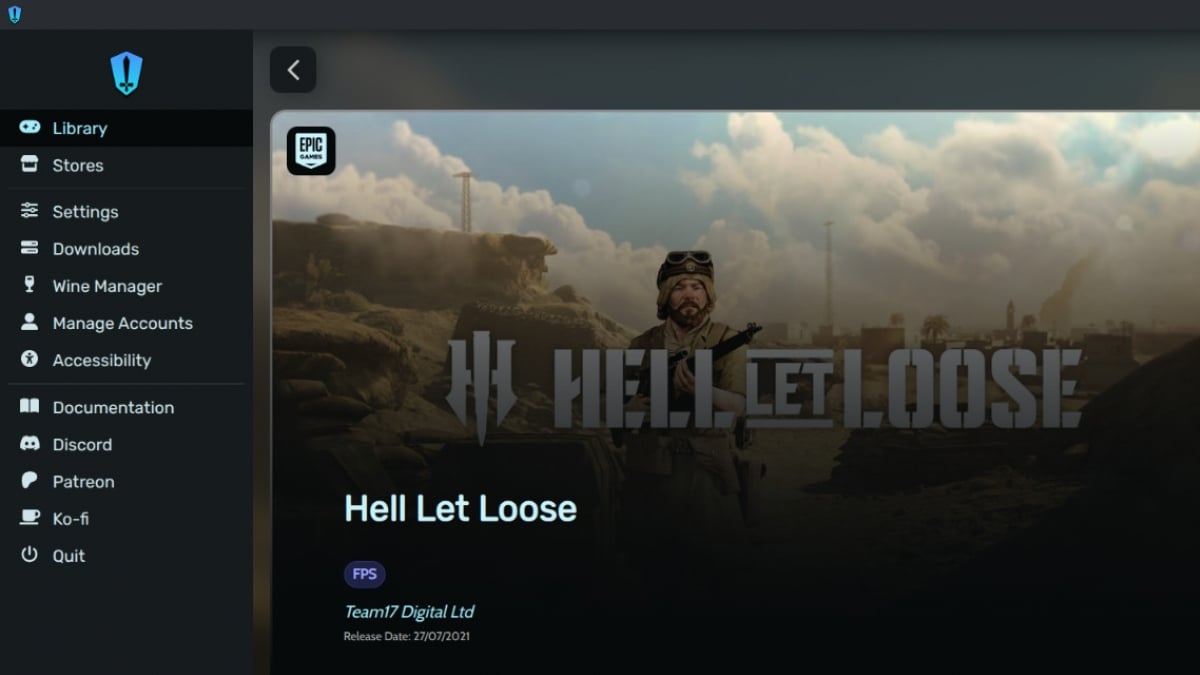
Task: Click the Library gamepad icon
Action: (x=30, y=127)
